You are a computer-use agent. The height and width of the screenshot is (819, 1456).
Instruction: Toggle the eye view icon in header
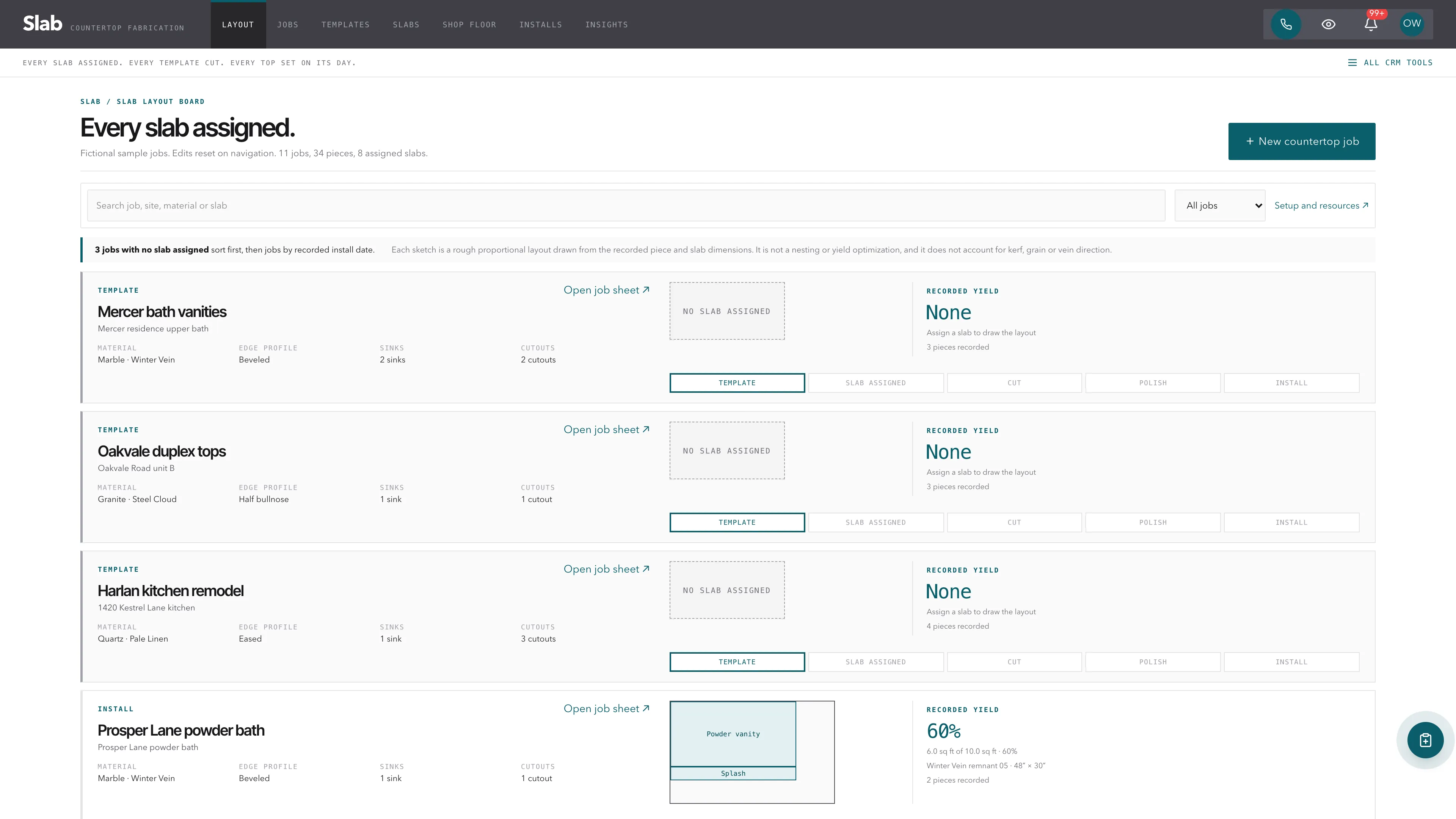click(x=1328, y=24)
